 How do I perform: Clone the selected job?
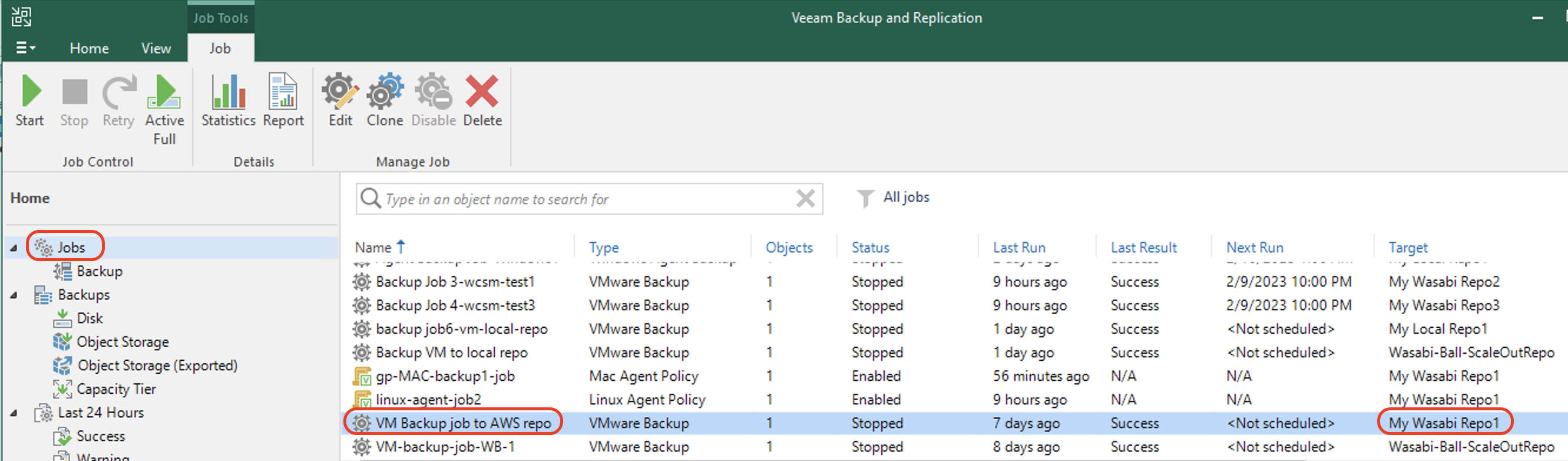385,100
